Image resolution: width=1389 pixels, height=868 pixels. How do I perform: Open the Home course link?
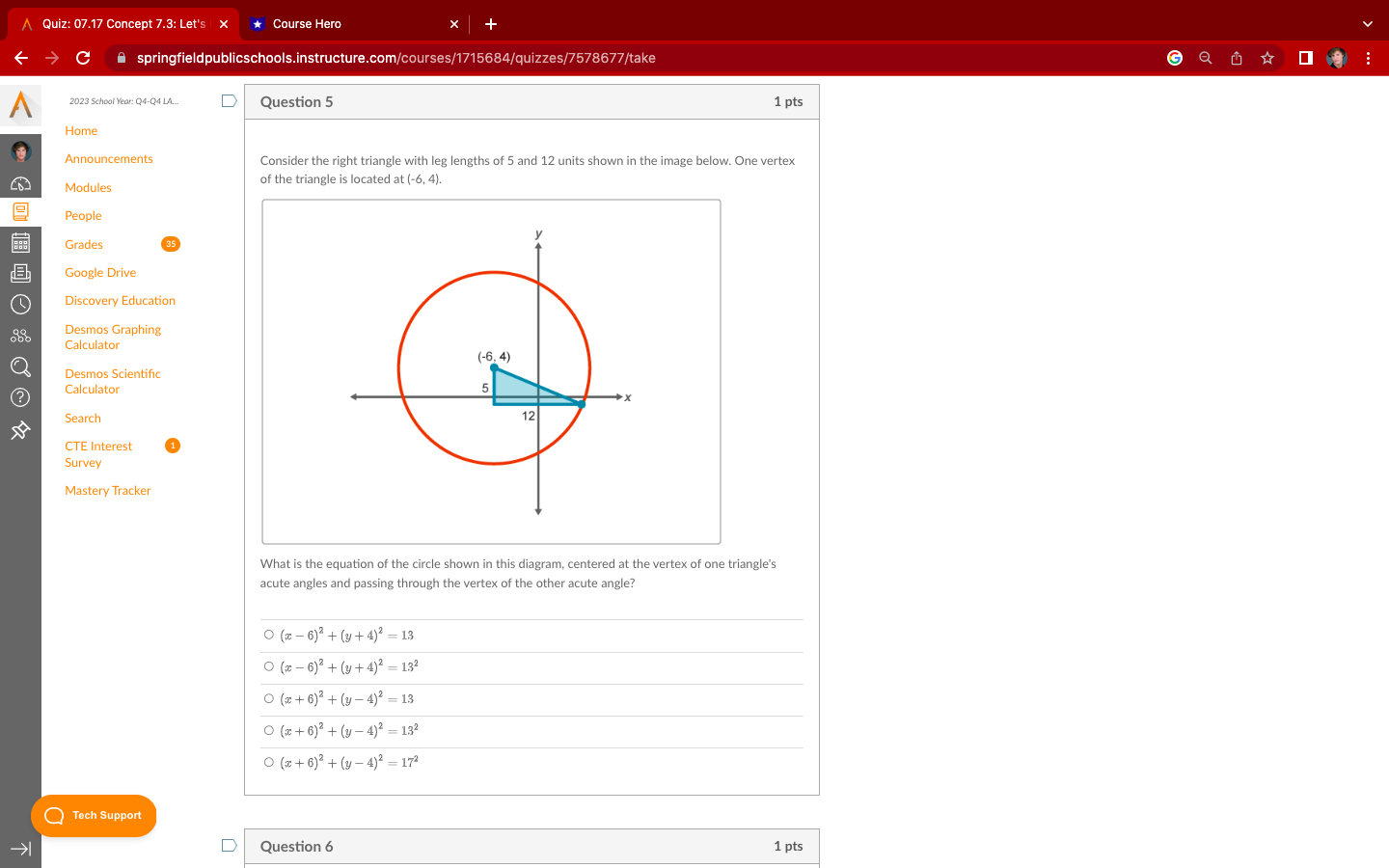pos(81,131)
